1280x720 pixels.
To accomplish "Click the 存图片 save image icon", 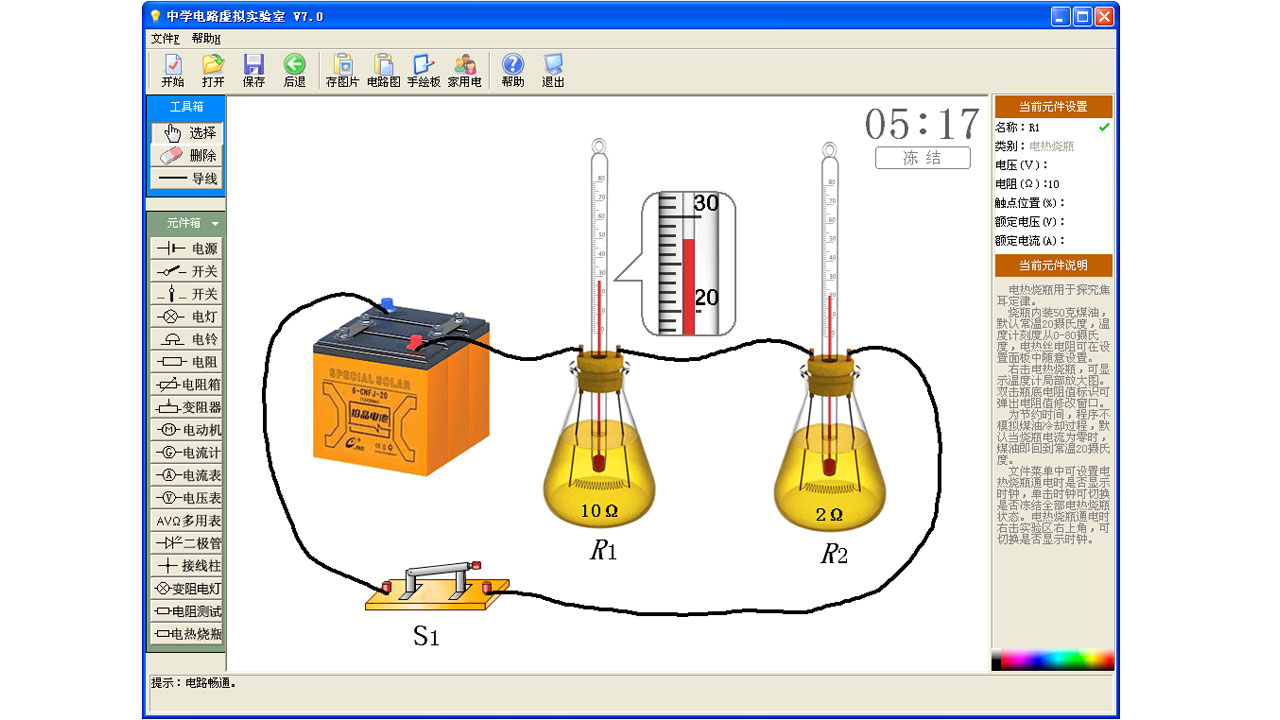I will (x=342, y=70).
